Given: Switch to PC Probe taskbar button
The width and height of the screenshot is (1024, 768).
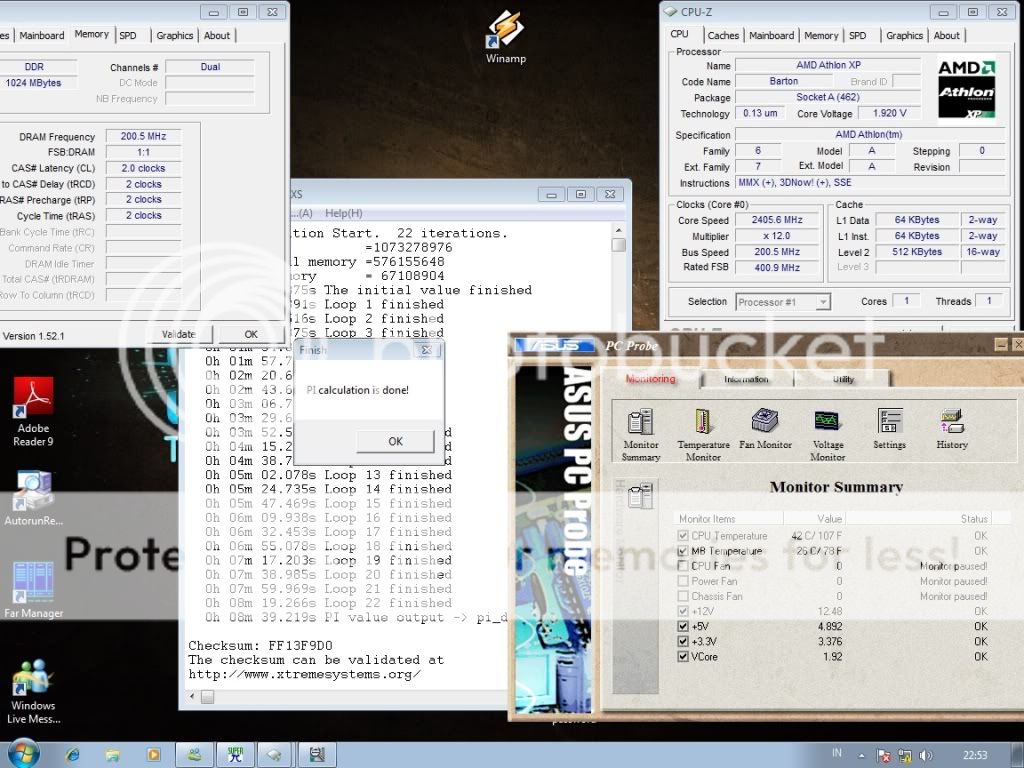Looking at the screenshot, I should [317, 755].
